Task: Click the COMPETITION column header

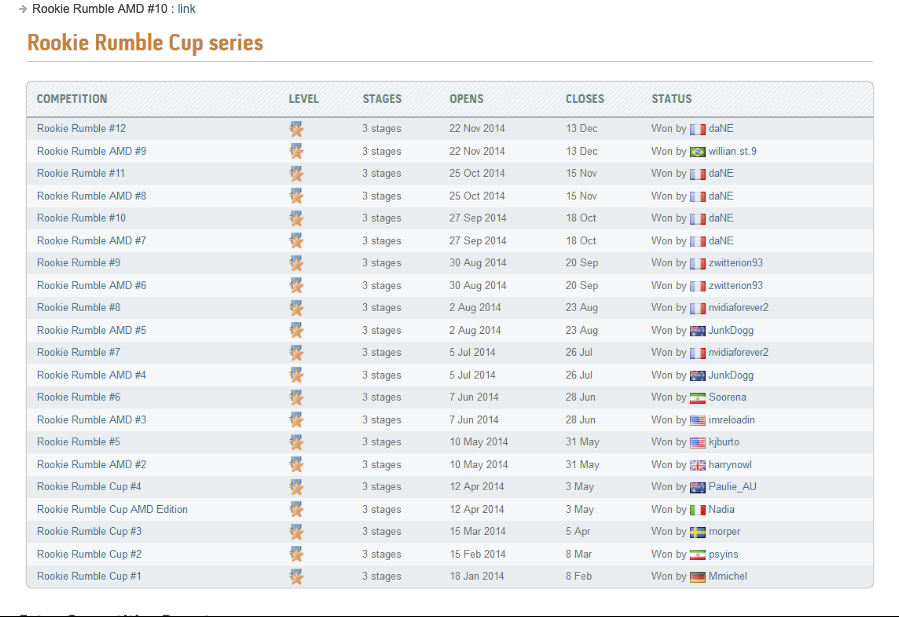Action: [72, 99]
